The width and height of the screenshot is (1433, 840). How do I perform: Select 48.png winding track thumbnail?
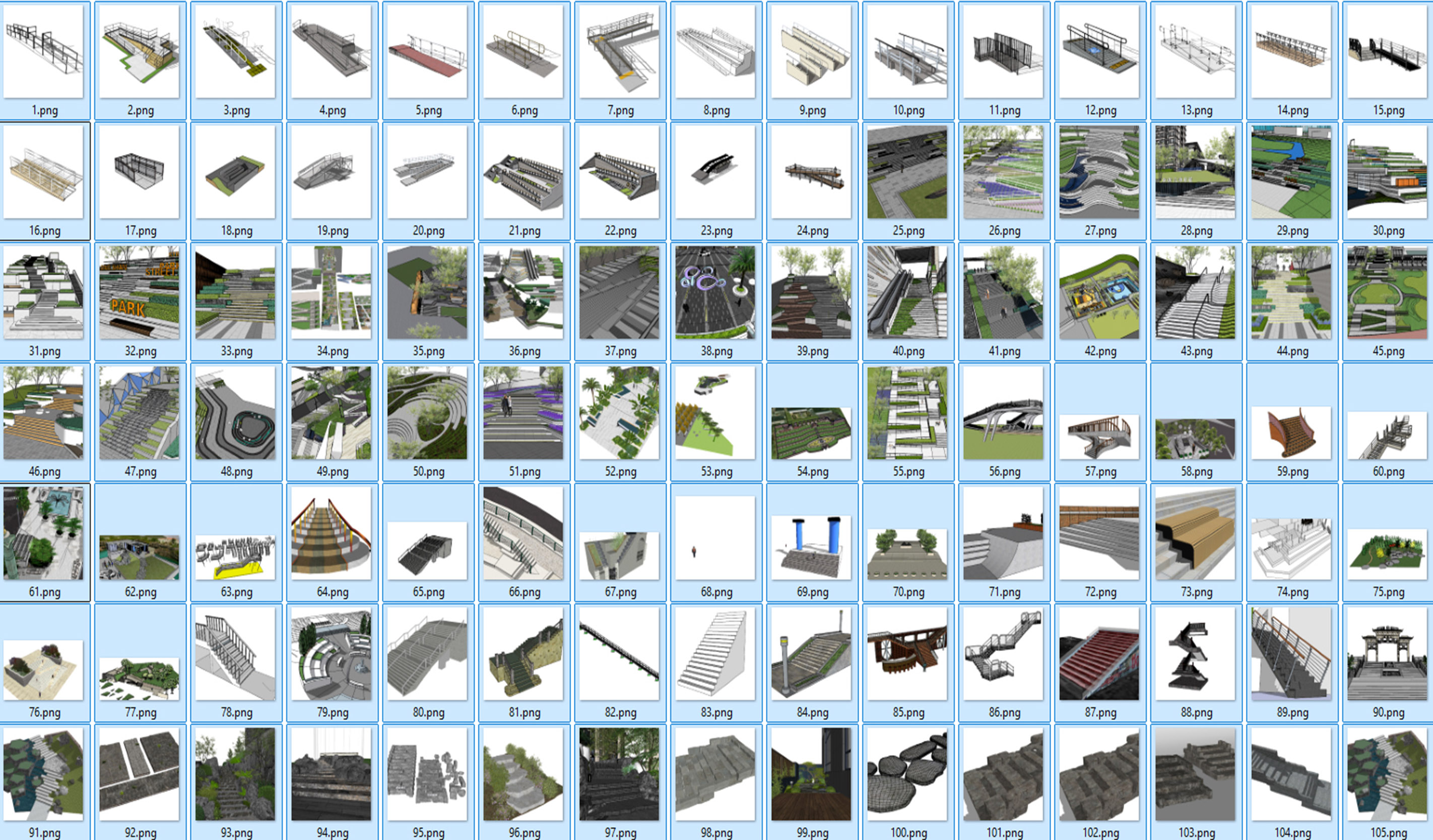click(235, 412)
